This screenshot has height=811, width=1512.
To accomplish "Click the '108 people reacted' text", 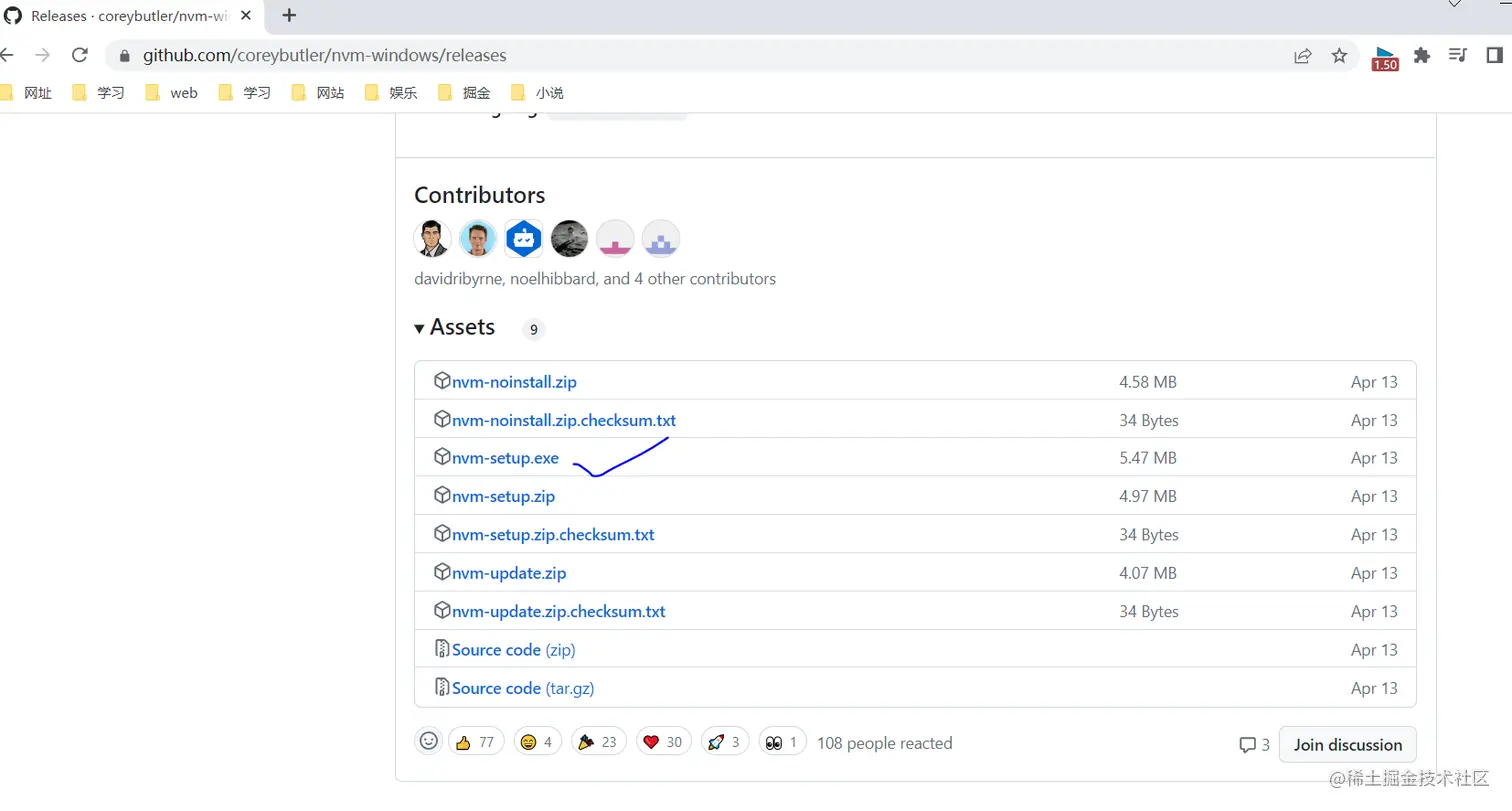I will coord(884,743).
